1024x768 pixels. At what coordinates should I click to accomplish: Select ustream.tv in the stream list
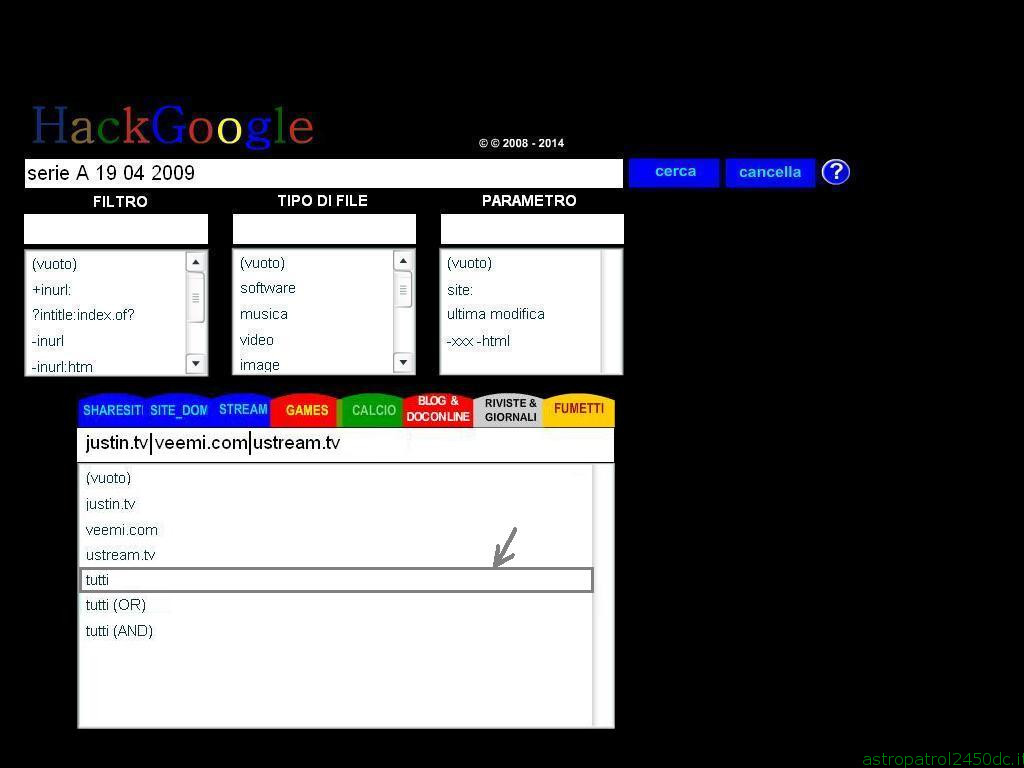tap(121, 555)
